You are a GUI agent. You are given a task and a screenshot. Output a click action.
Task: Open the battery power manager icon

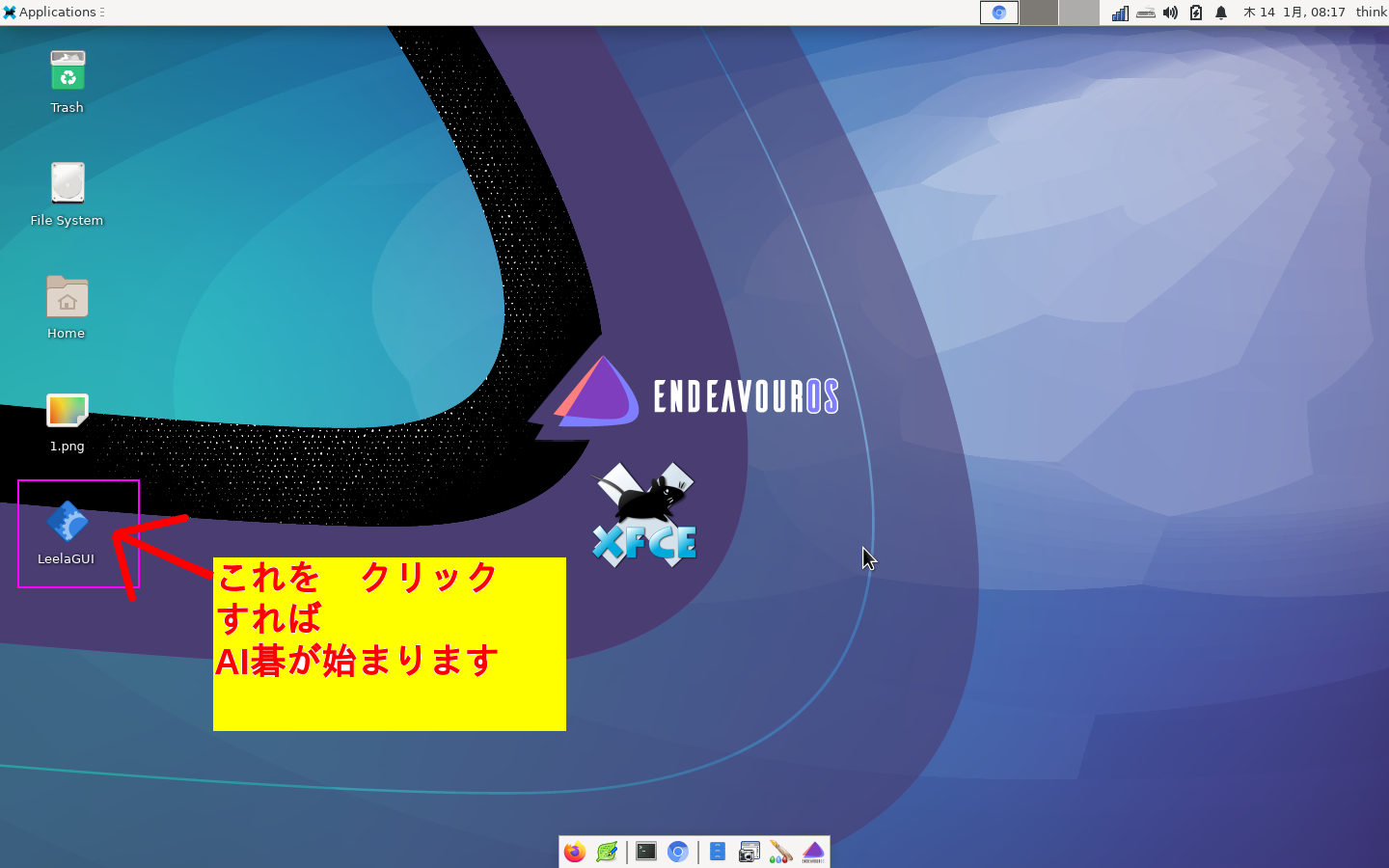click(x=1196, y=13)
